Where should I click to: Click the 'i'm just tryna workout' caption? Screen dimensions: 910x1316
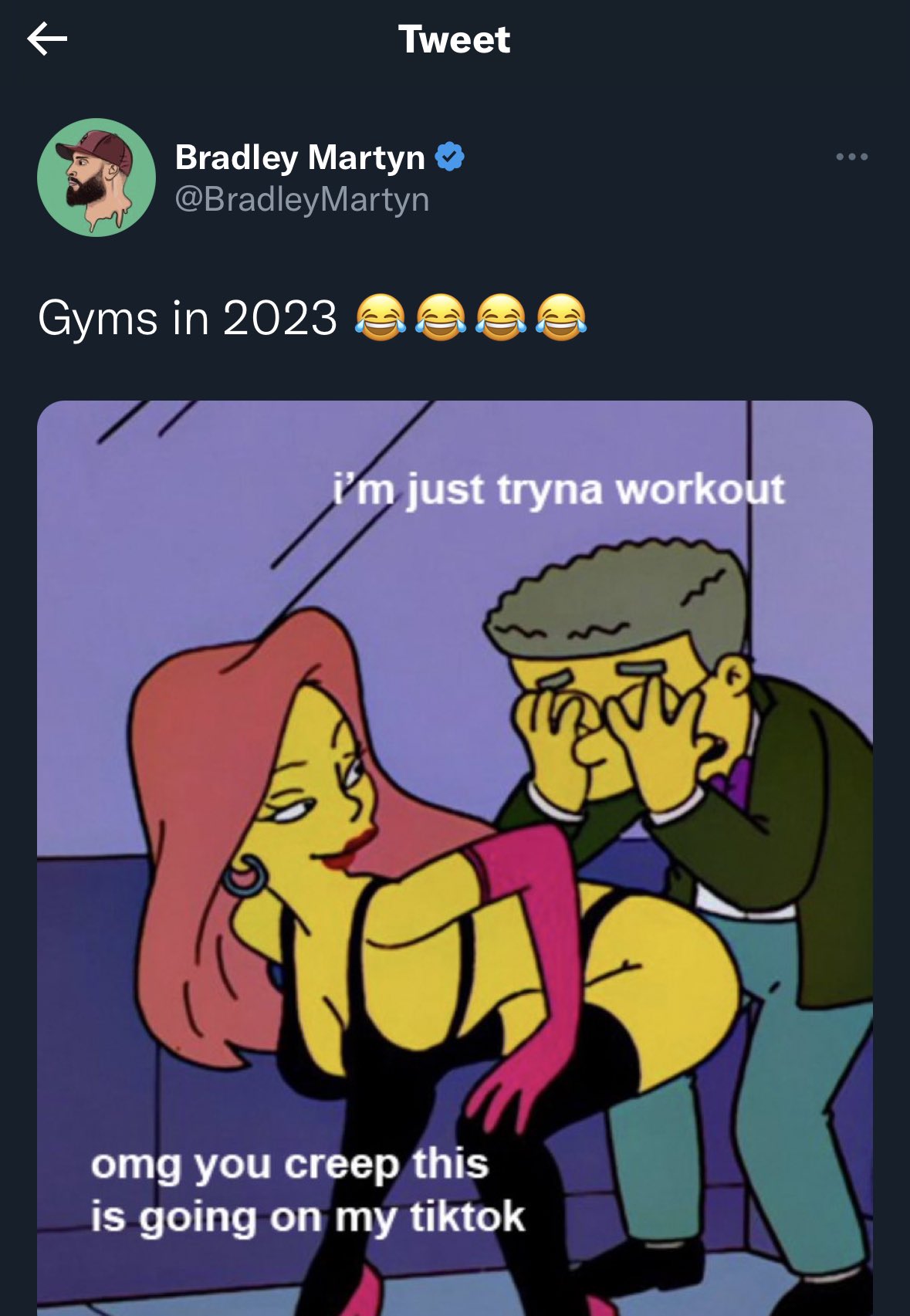(559, 489)
